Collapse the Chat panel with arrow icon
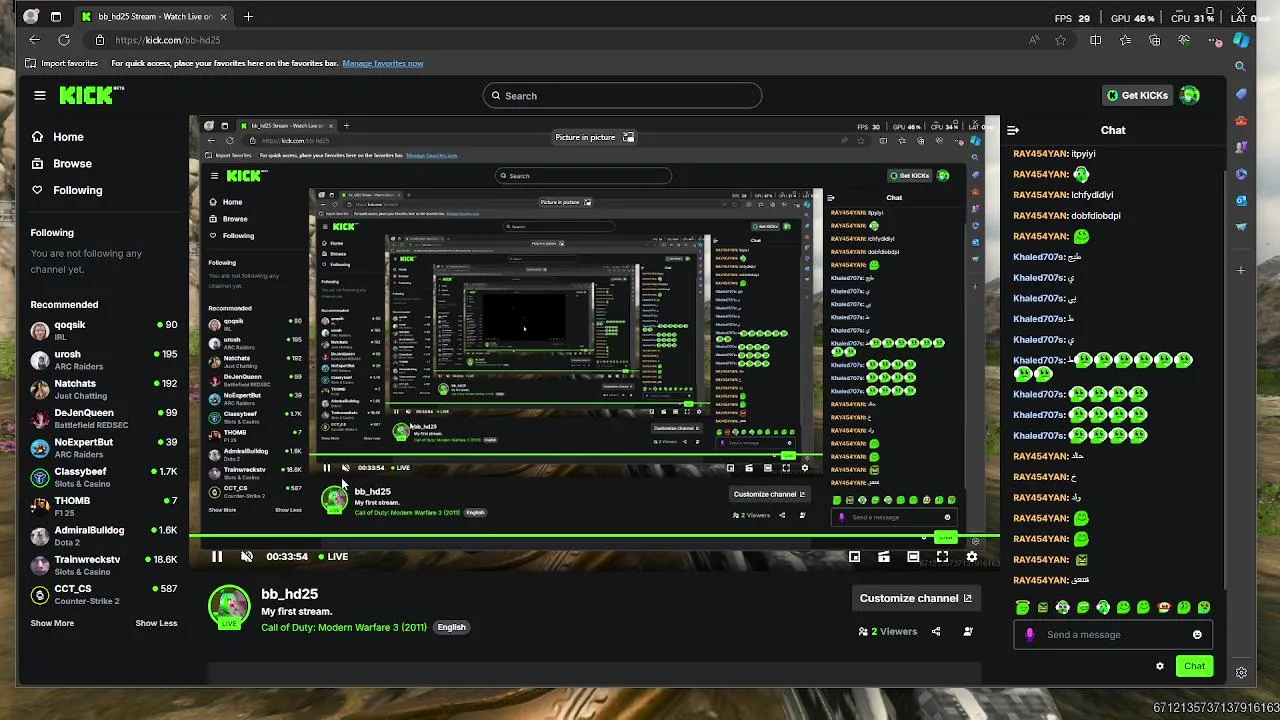The image size is (1280, 720). [x=1013, y=130]
